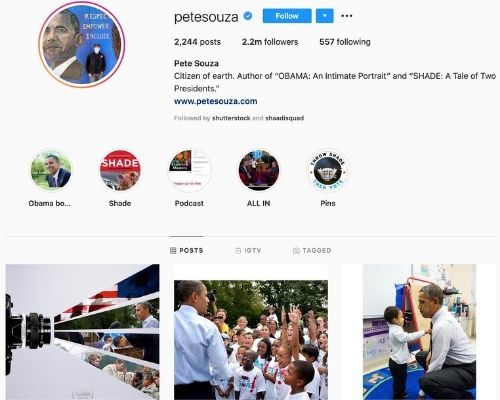Viewport: 500px width, 400px height.
Task: Open the shutterstock mutual follower profile
Action: click(x=231, y=118)
